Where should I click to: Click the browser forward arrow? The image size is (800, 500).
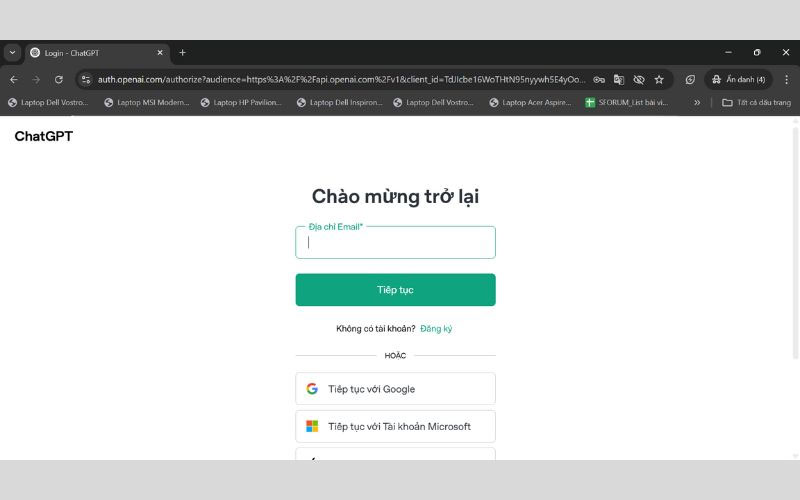click(x=36, y=80)
